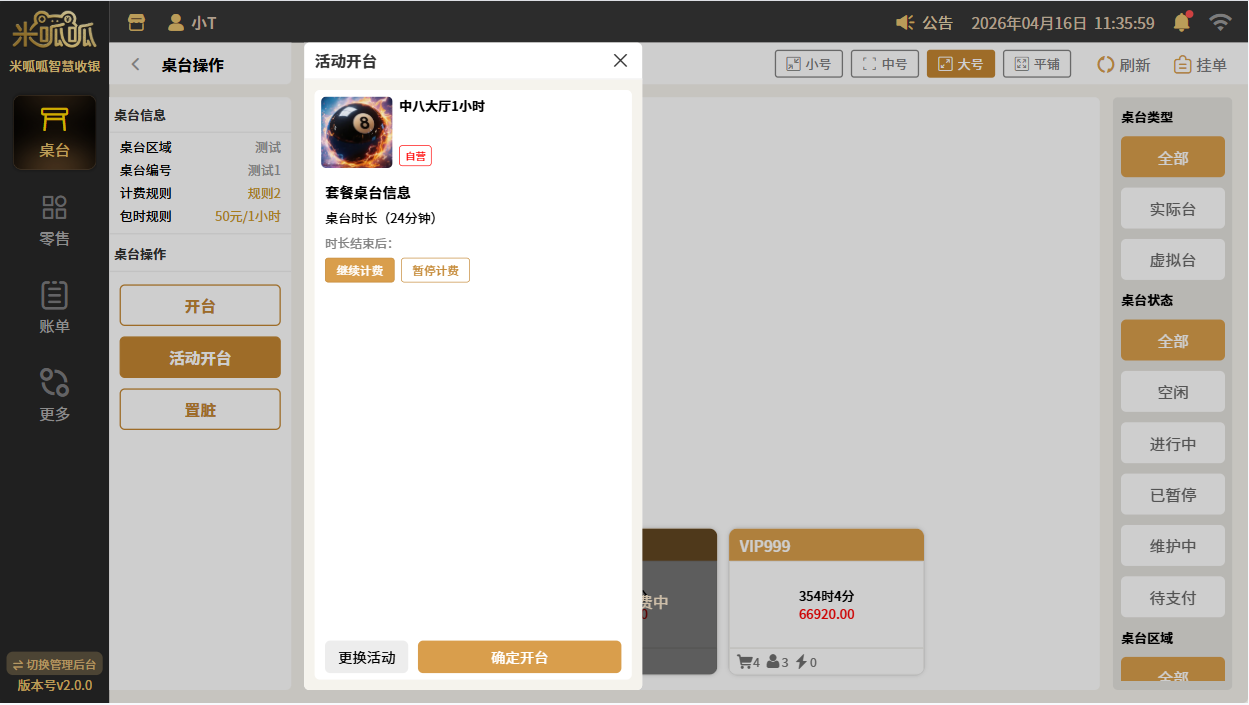Open the 小T user profile icon
The width and height of the screenshot is (1249, 705).
coord(176,22)
